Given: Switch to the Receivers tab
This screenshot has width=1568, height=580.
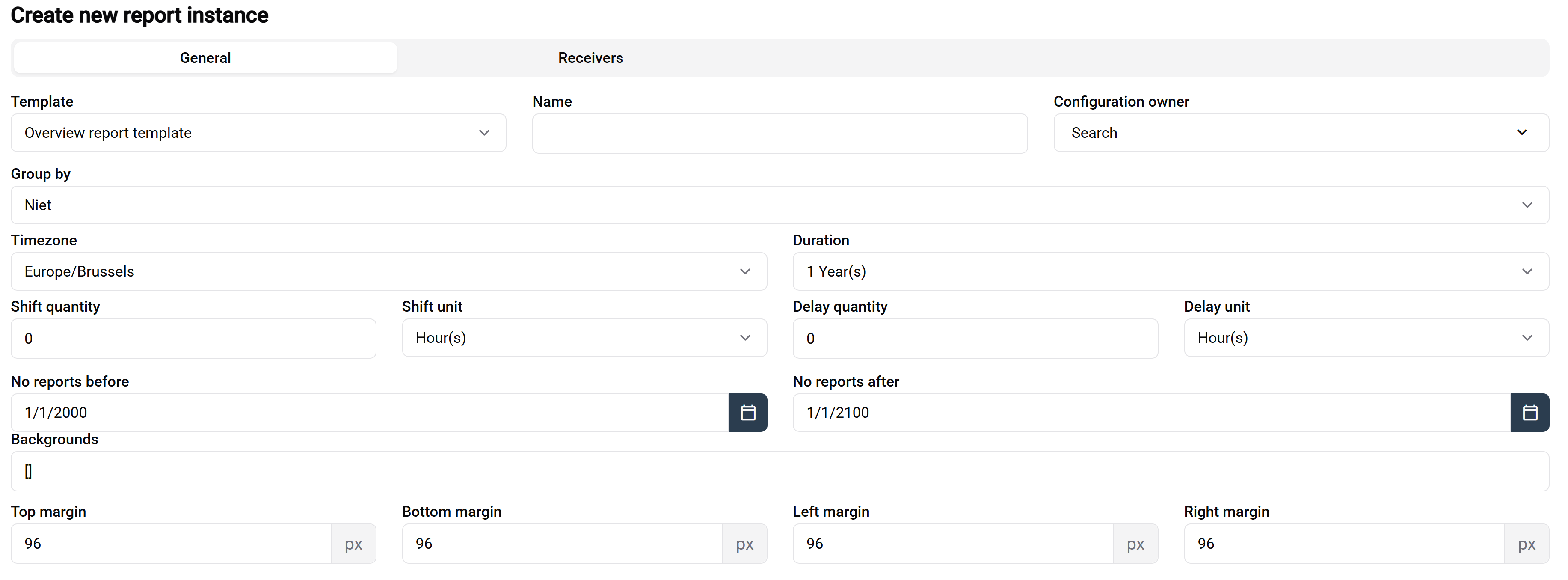Looking at the screenshot, I should click(590, 58).
